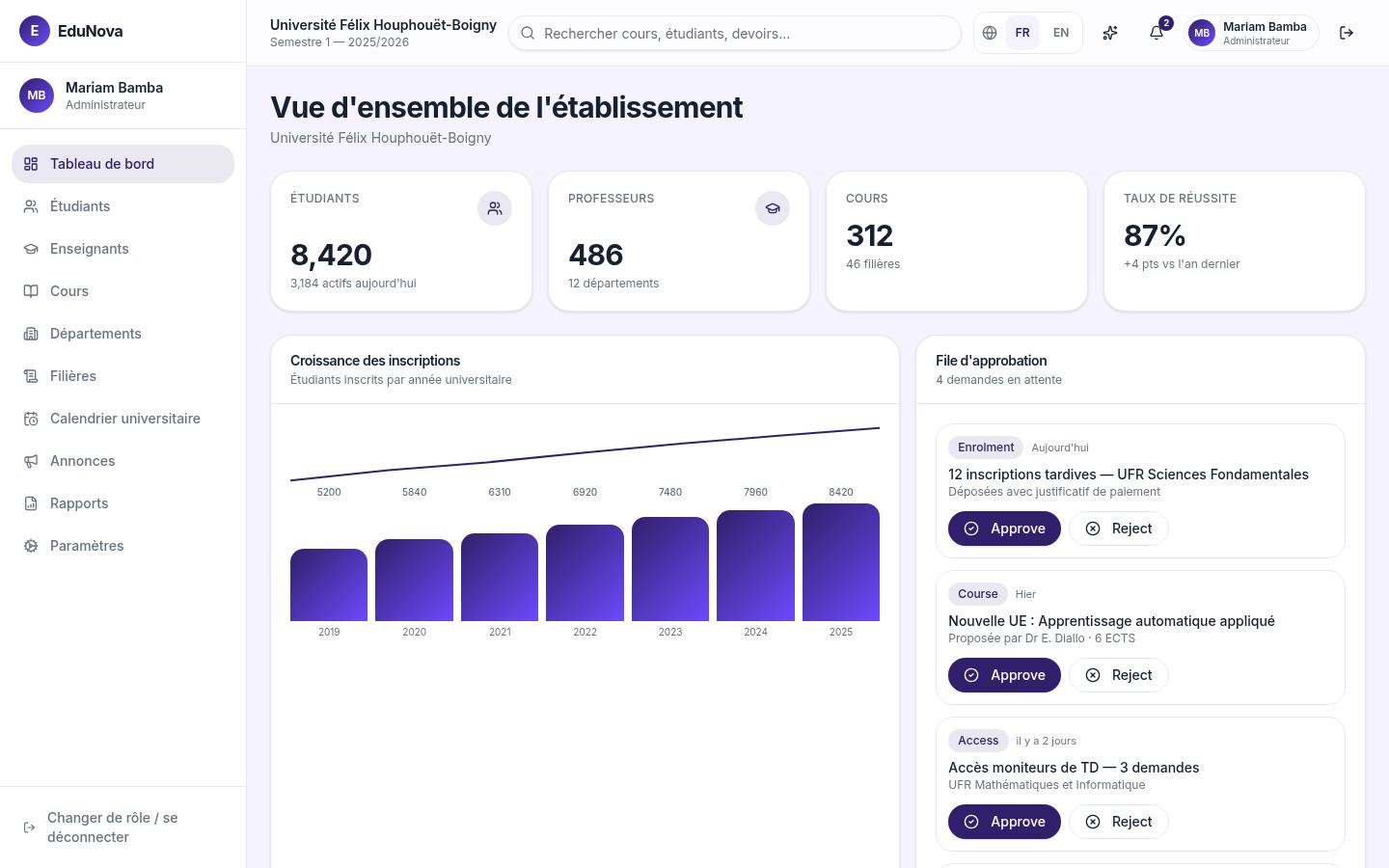Image resolution: width=1389 pixels, height=868 pixels.
Task: Reject the 12 inscriptions tardives request
Action: pos(1119,529)
